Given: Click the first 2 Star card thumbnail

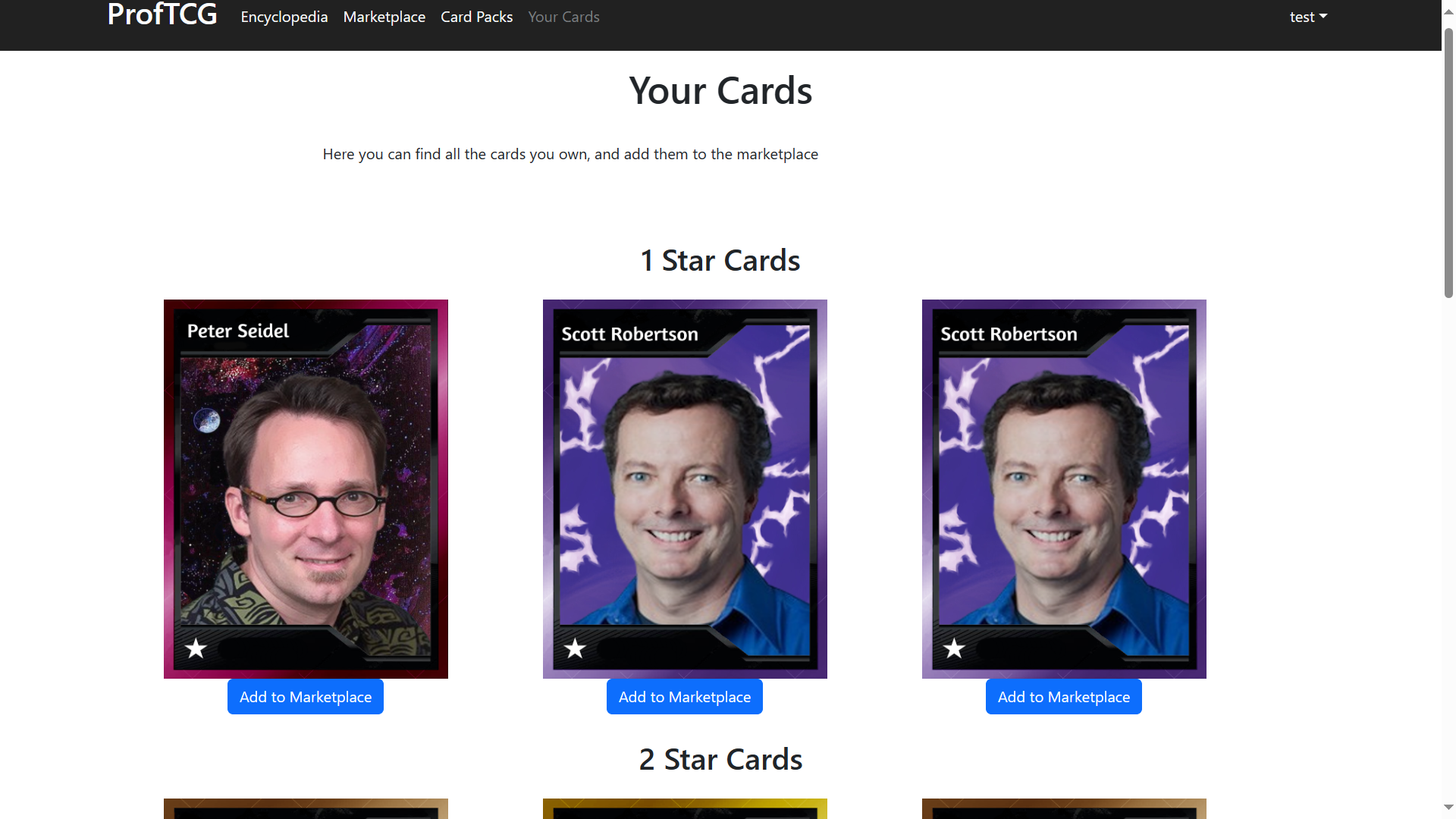Looking at the screenshot, I should point(306,808).
